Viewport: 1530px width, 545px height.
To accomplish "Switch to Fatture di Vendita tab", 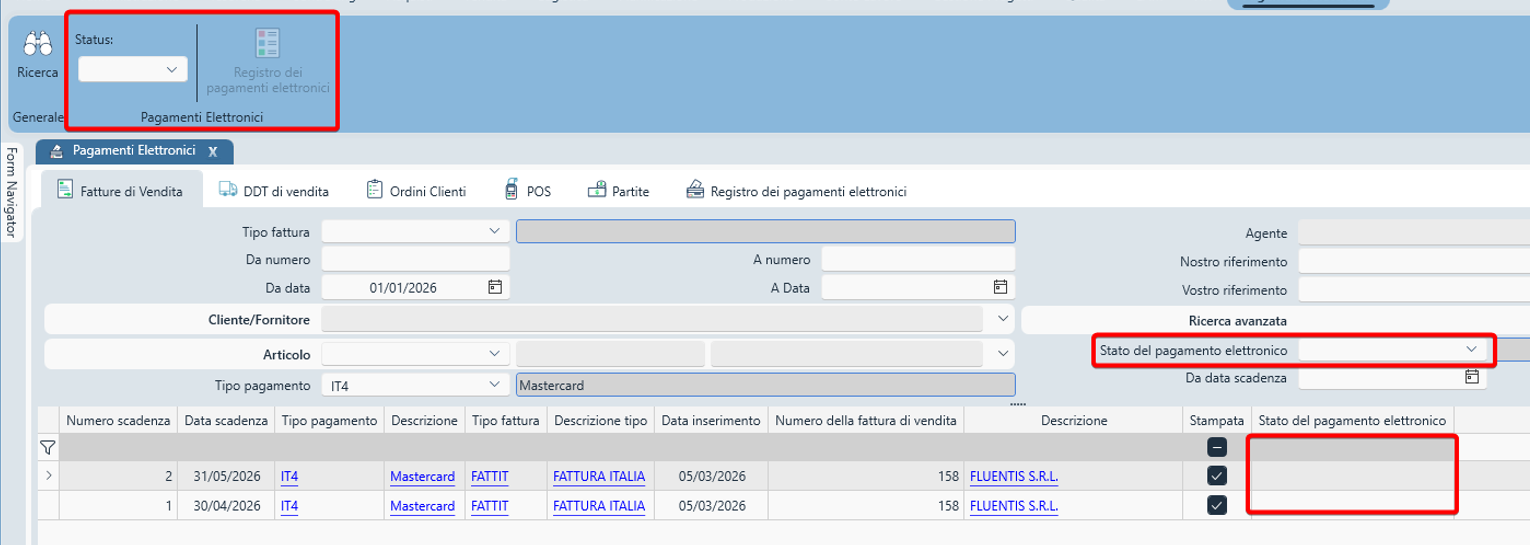I will click(x=120, y=190).
